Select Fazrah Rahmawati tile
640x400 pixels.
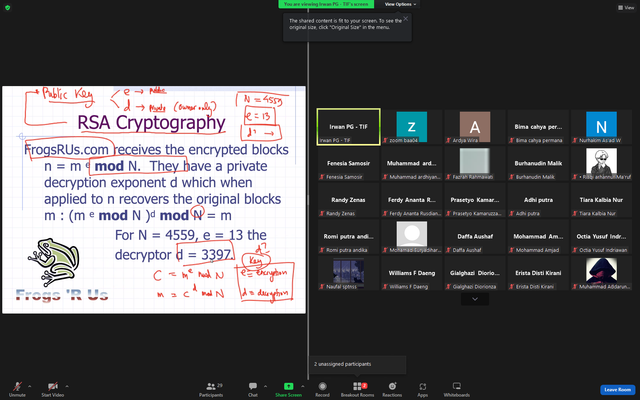coord(475,163)
